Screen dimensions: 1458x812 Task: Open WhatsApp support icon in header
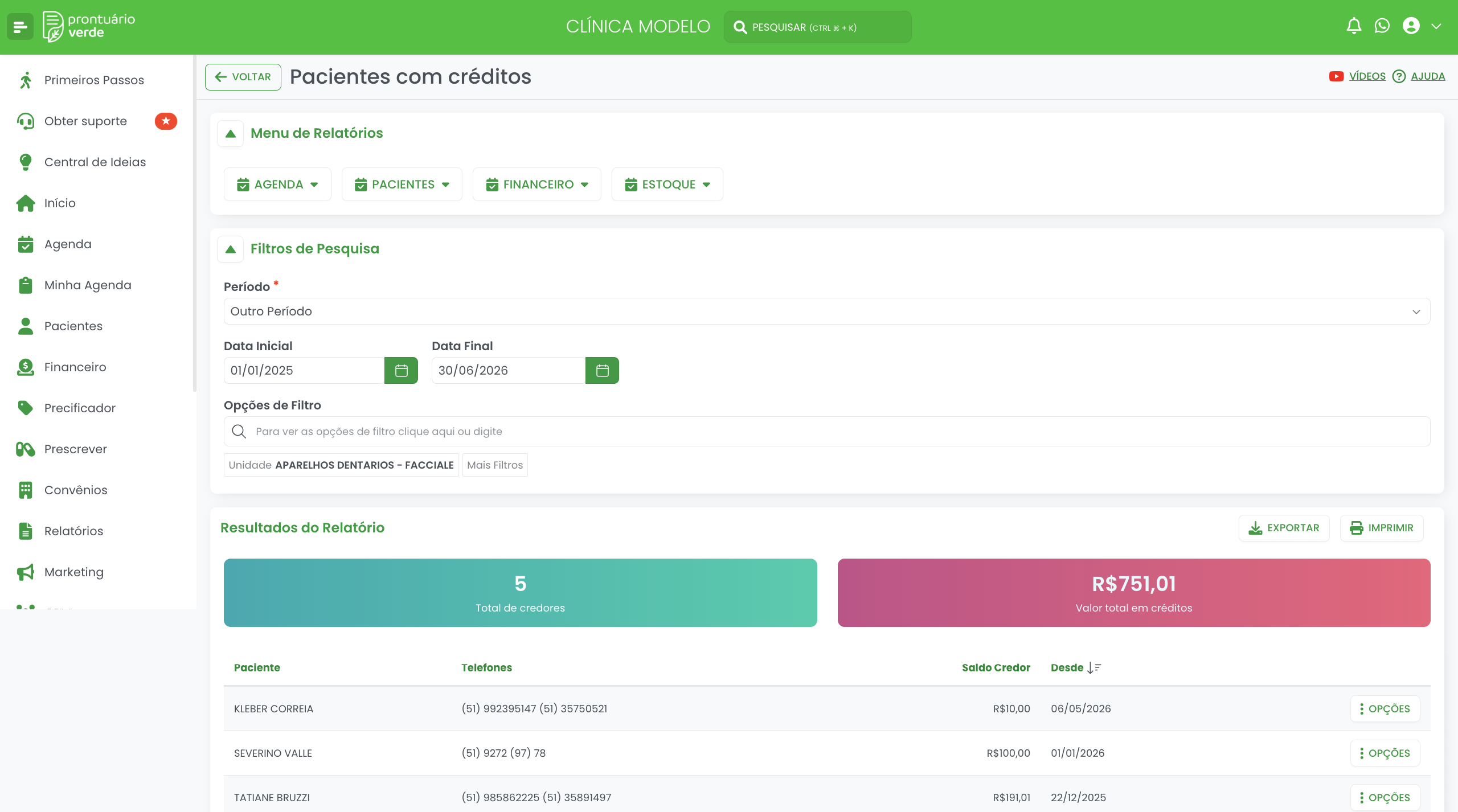click(1382, 26)
